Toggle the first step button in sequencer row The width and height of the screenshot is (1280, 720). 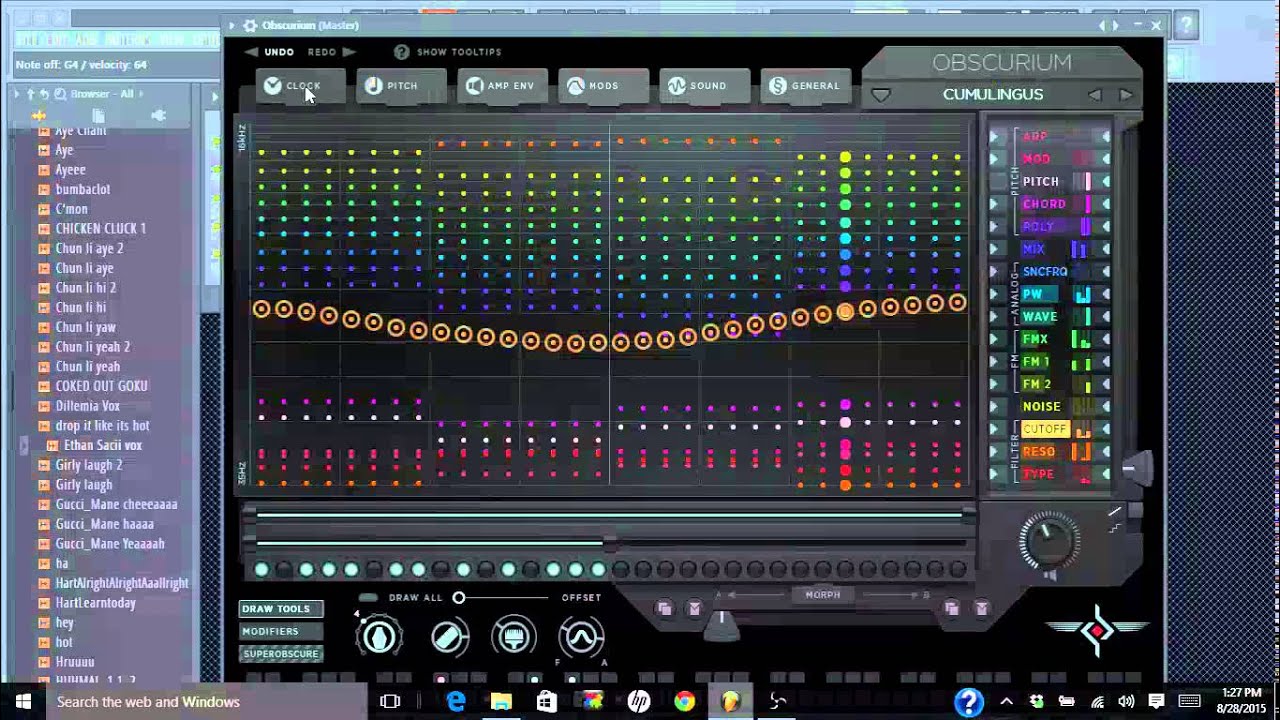pyautogui.click(x=262, y=569)
